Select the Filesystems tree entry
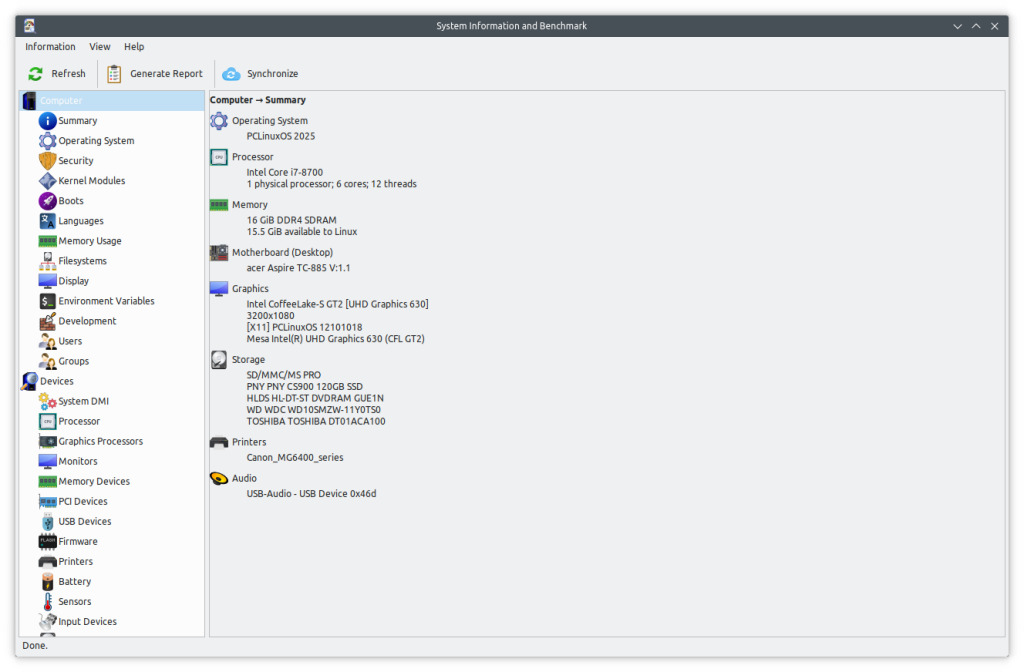 pyautogui.click(x=82, y=261)
